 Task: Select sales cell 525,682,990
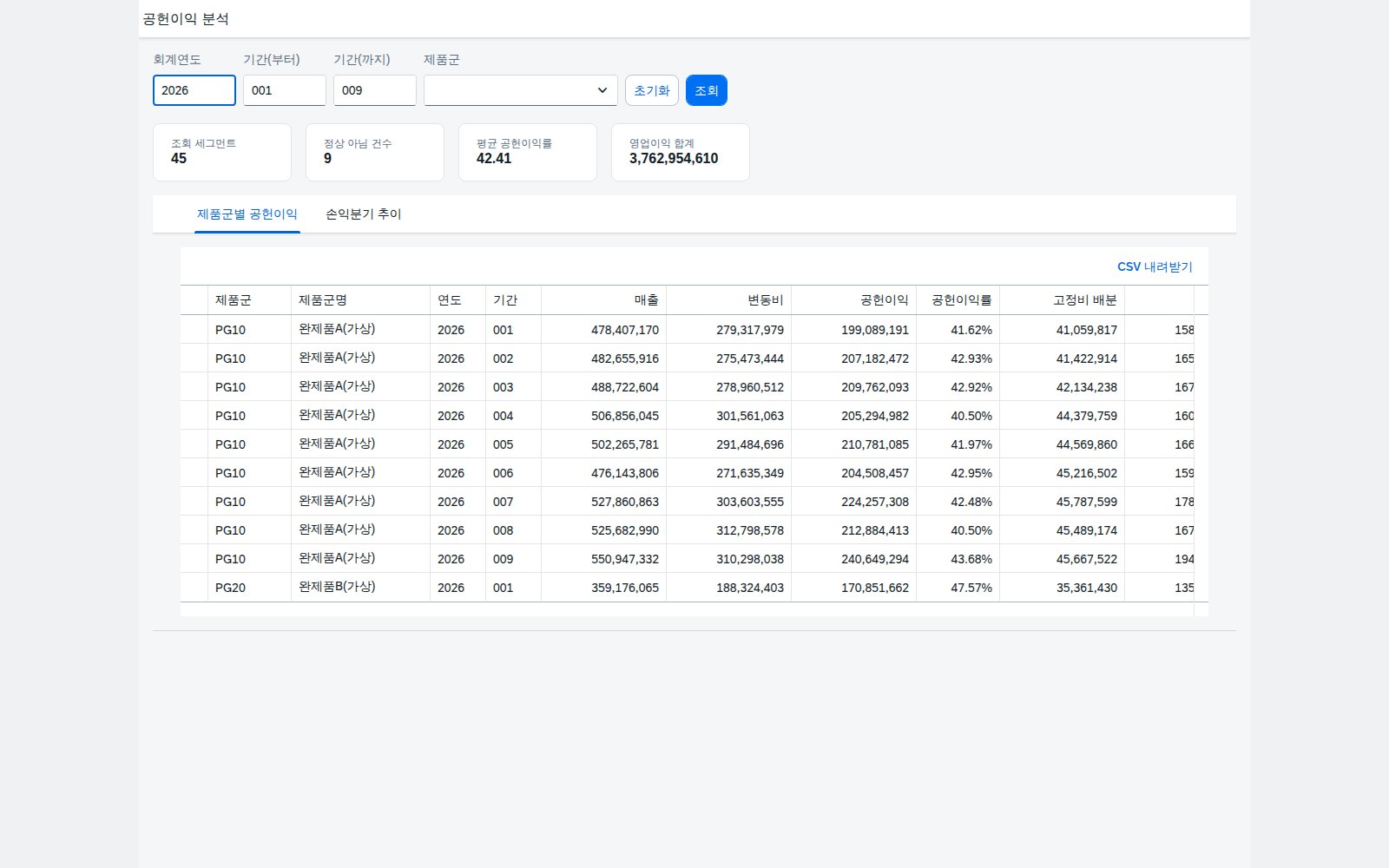(x=604, y=530)
